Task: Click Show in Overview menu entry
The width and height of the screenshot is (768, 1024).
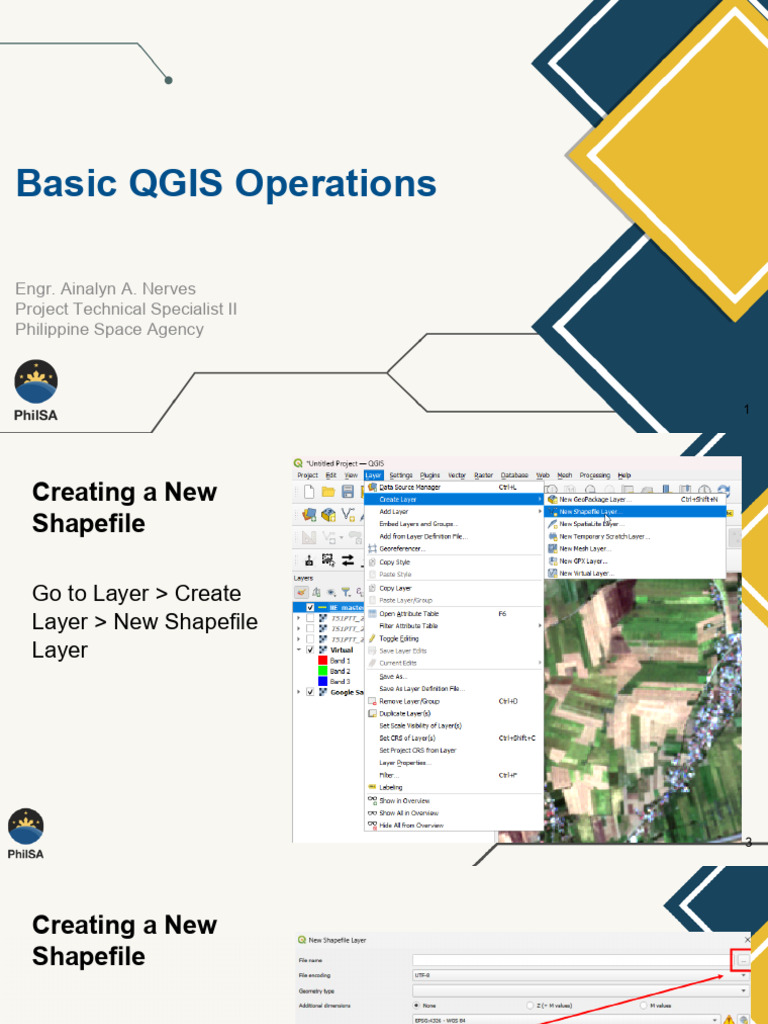Action: click(x=453, y=801)
